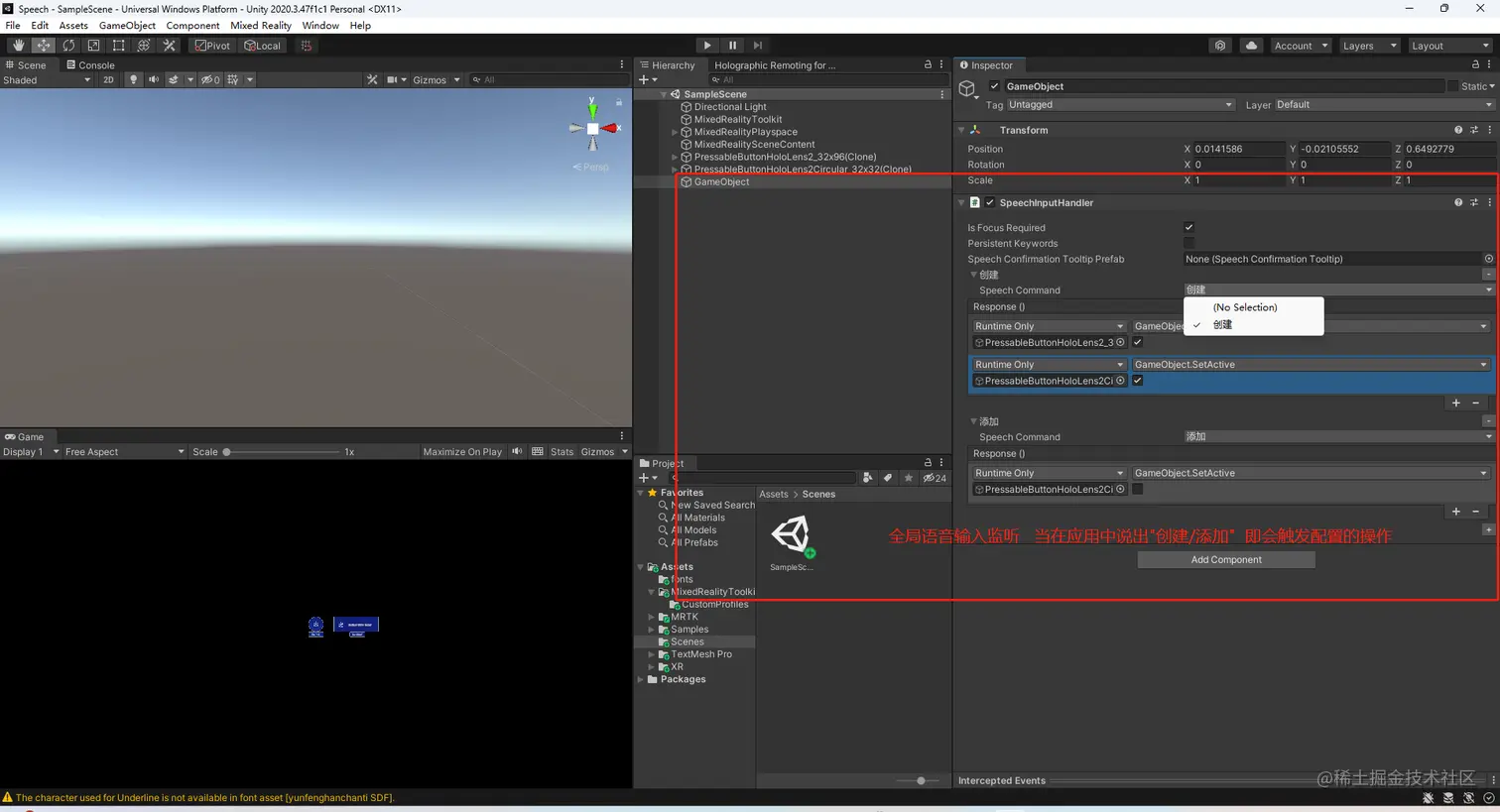Toggle hidden objects visibility counter
Image resolution: width=1500 pixels, height=812 pixels.
coord(210,80)
